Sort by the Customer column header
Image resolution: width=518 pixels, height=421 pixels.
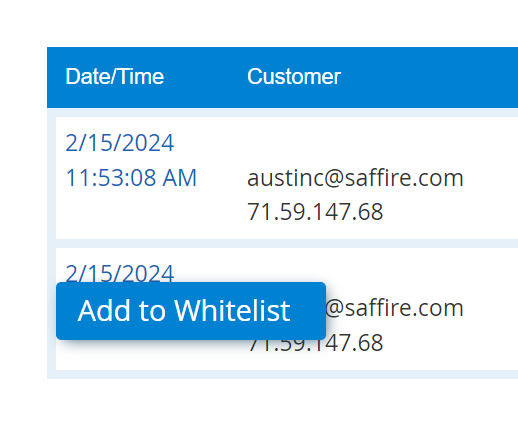(294, 77)
